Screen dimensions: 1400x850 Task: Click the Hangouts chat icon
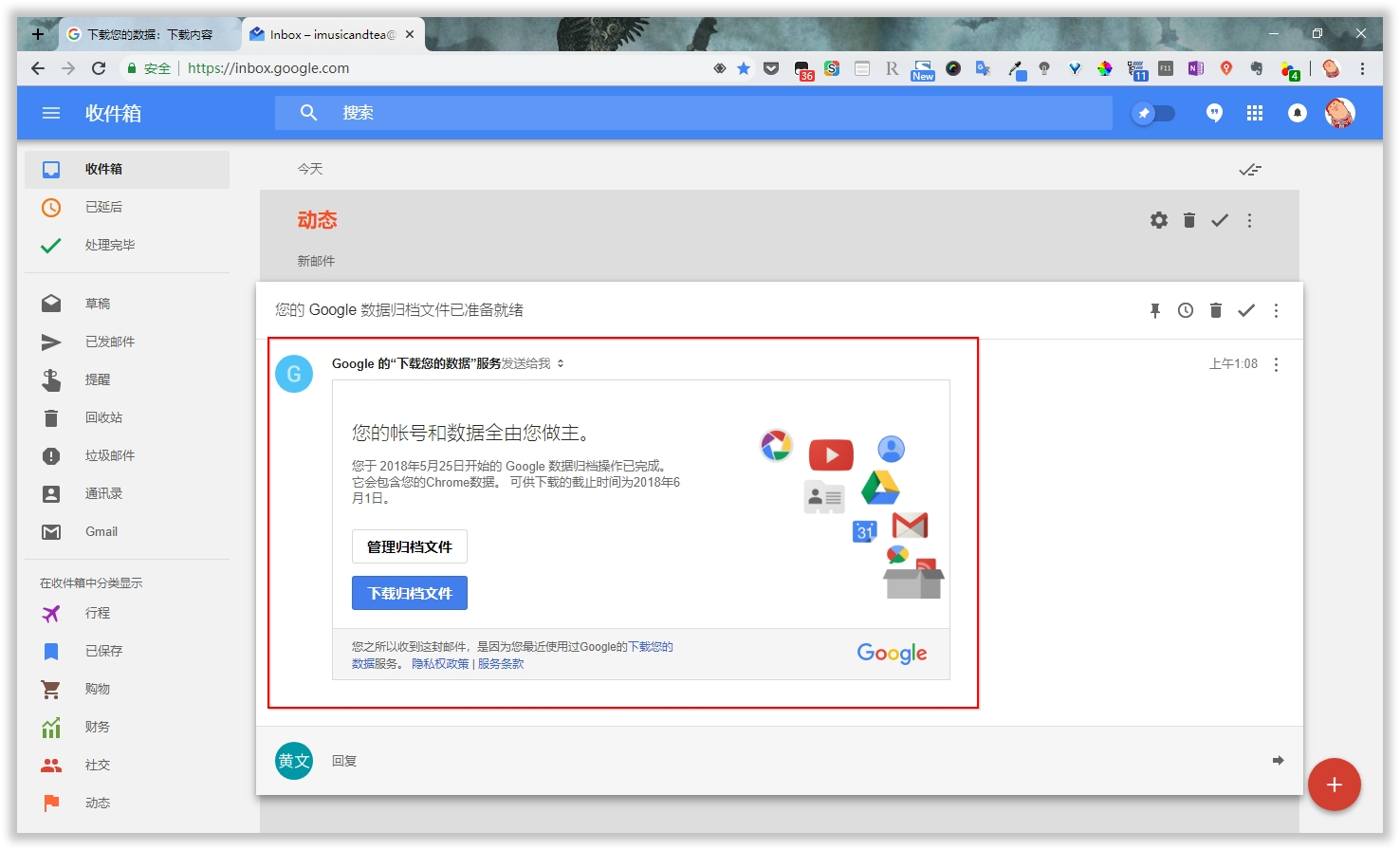coord(1214,113)
